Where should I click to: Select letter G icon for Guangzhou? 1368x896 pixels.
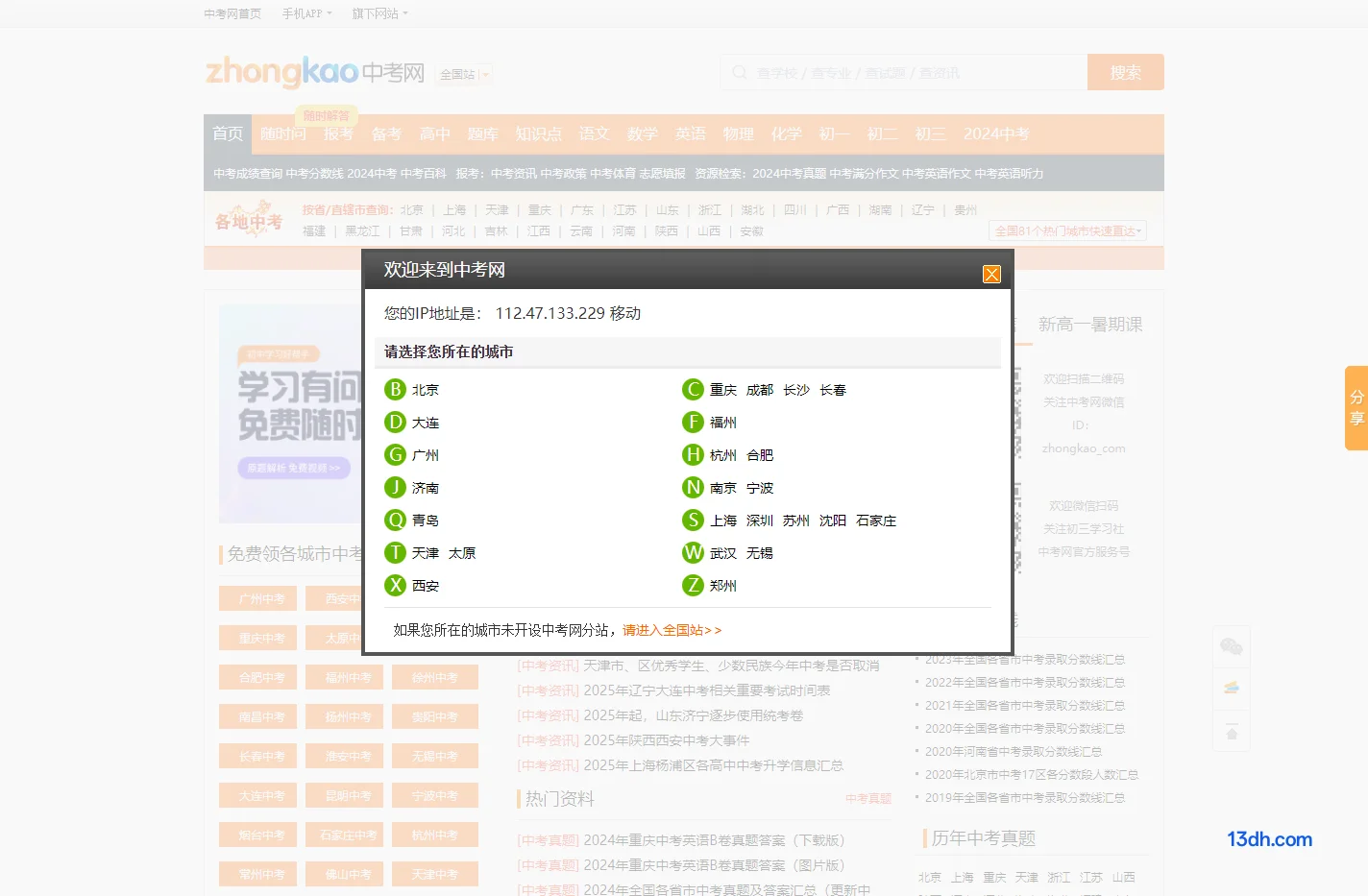click(x=395, y=454)
